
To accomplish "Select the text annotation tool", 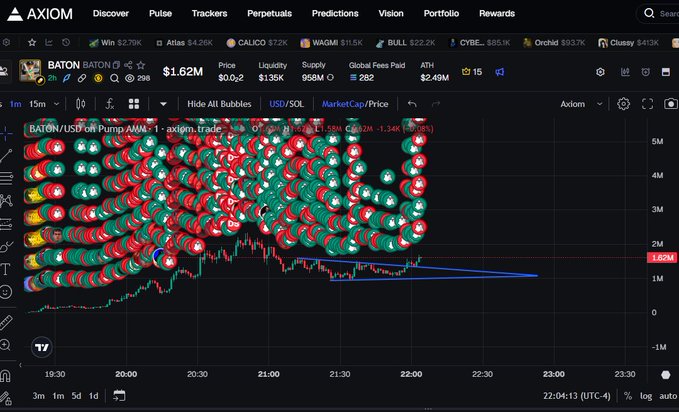I will click(6, 269).
